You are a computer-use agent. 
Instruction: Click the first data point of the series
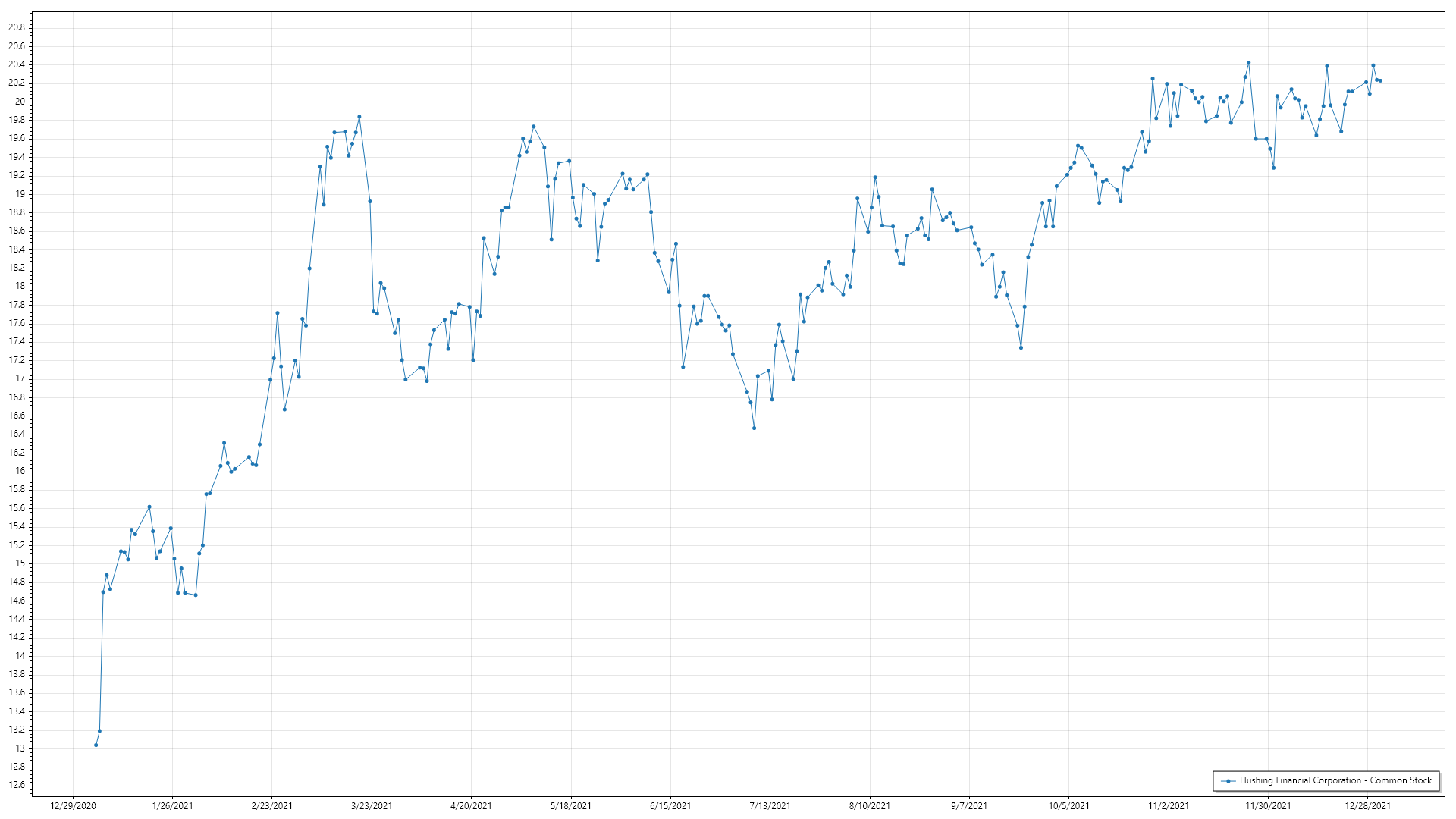[96, 745]
